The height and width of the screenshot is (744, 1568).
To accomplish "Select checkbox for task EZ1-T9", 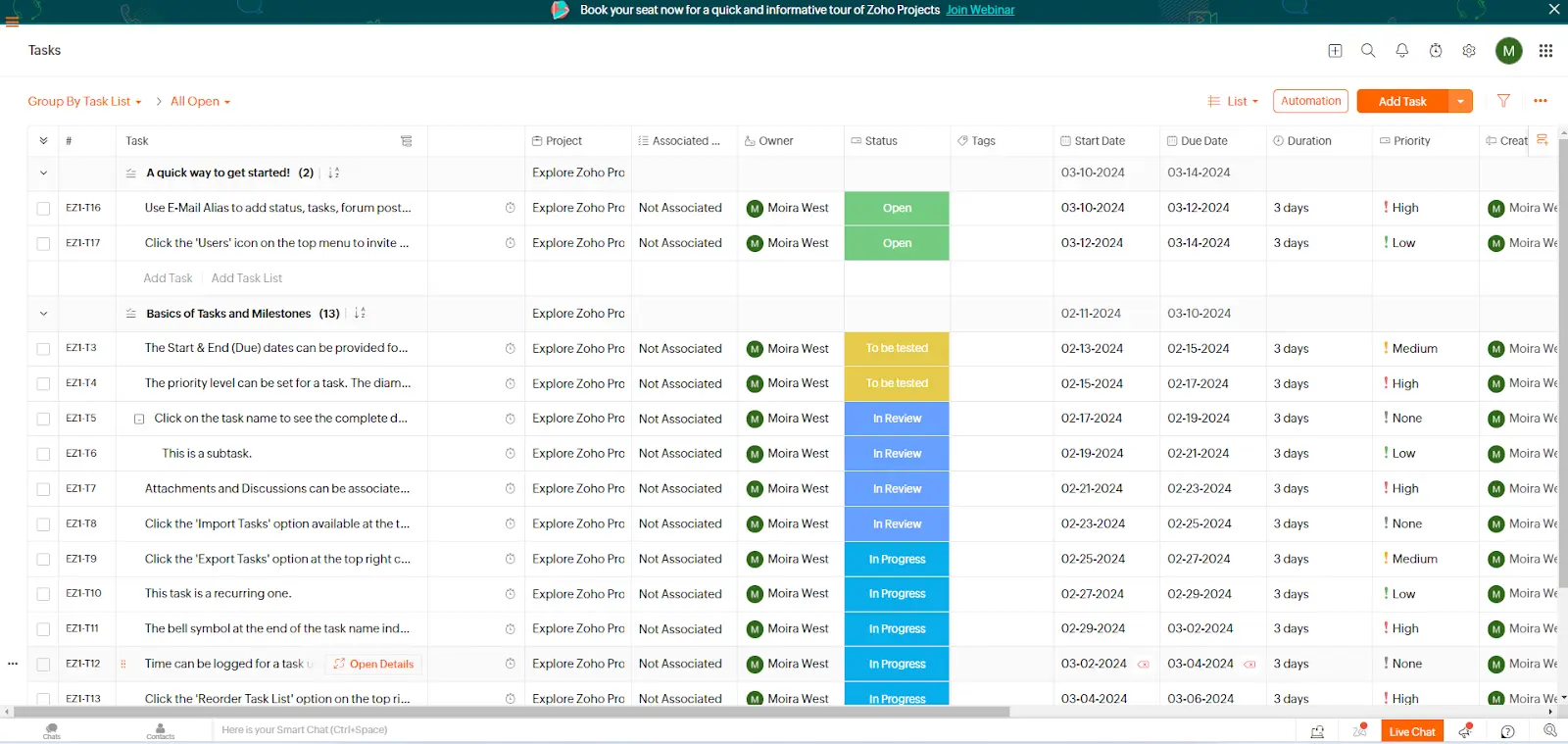I will 43,559.
